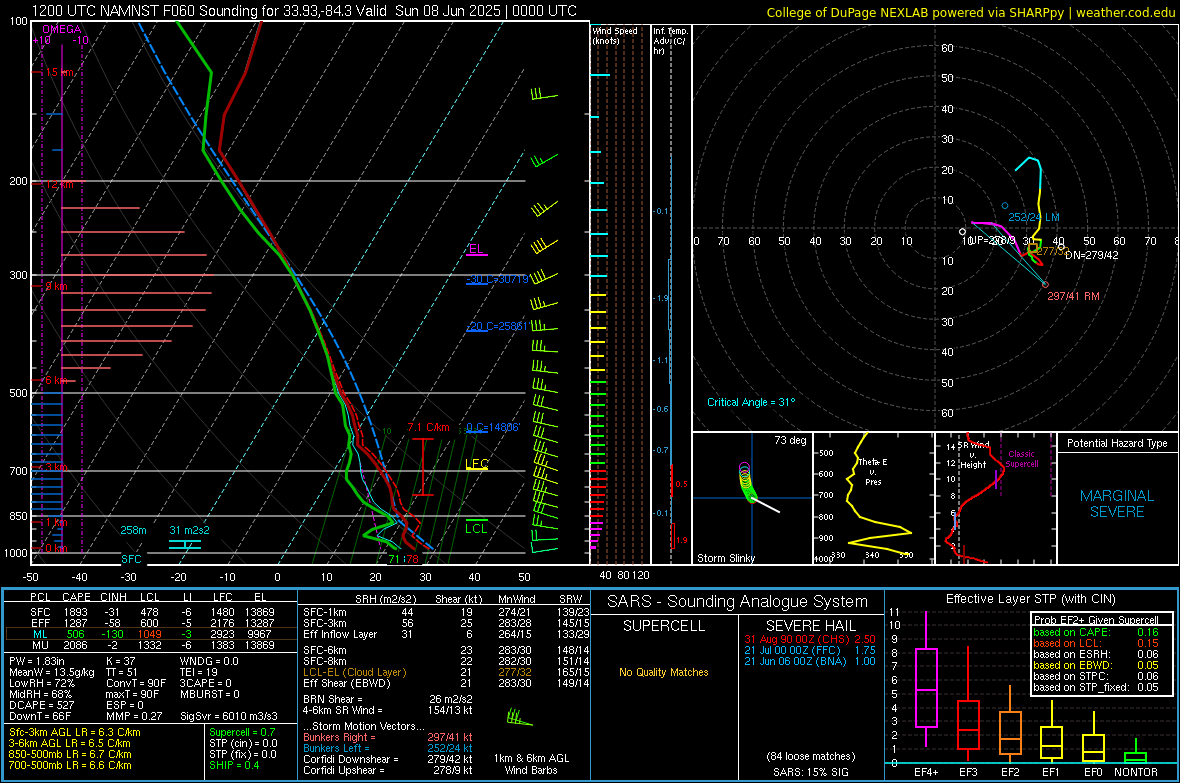
Task: Click the DCAPE = 527 value
Action: pyautogui.click(x=41, y=705)
